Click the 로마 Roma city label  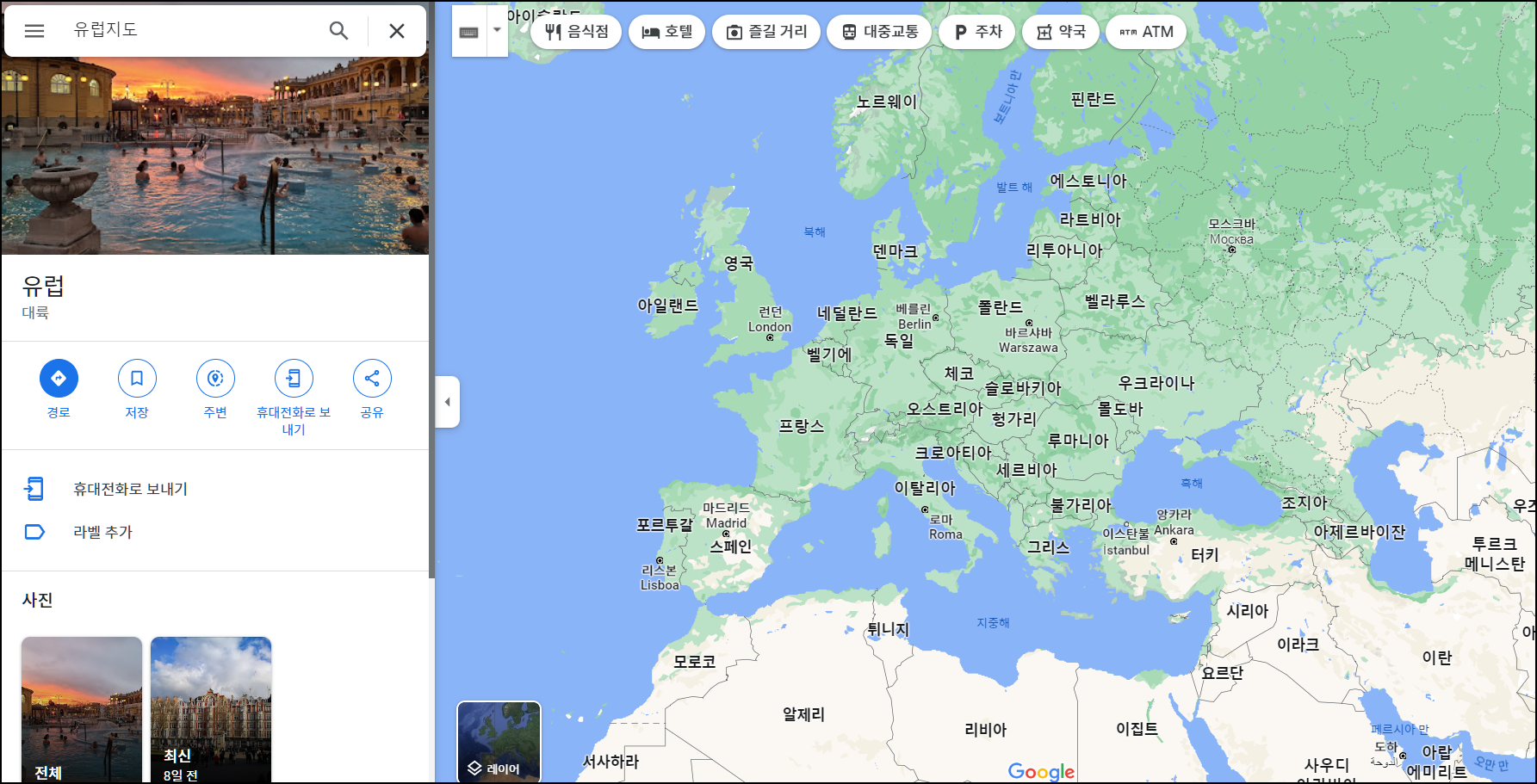click(x=945, y=527)
